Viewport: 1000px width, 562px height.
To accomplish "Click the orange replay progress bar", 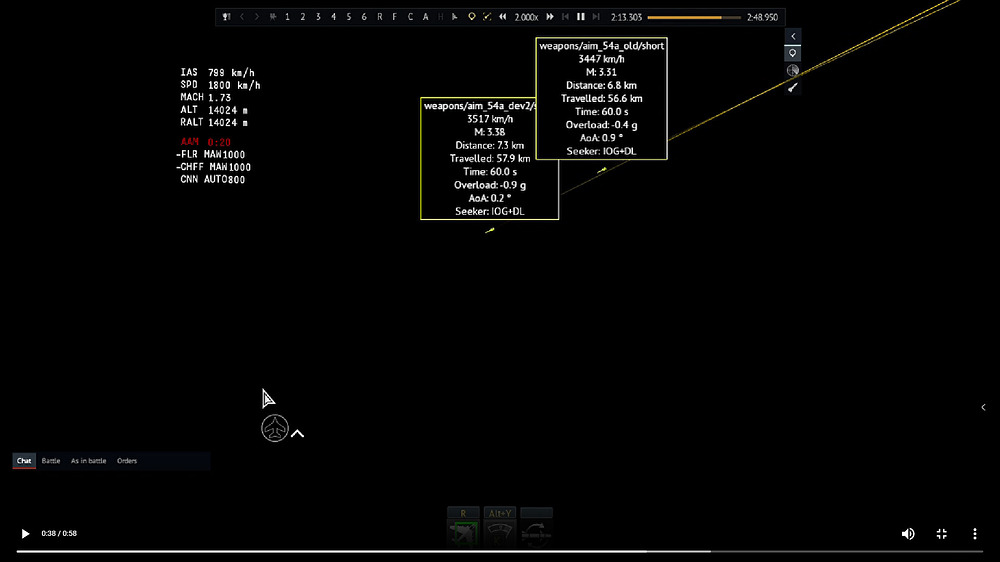I will 694,17.
